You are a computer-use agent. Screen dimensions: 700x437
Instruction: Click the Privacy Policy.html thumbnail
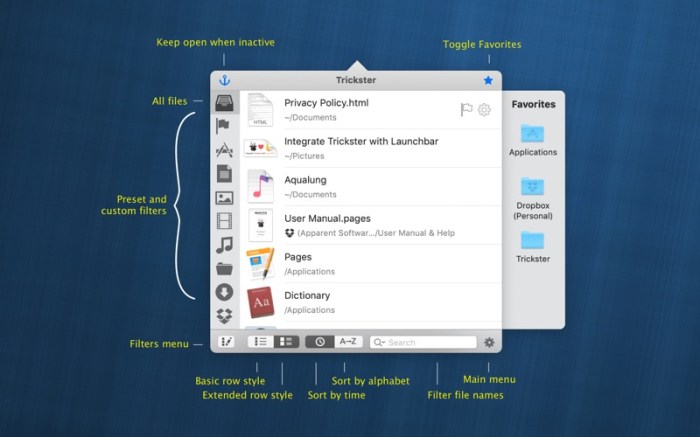pyautogui.click(x=261, y=110)
